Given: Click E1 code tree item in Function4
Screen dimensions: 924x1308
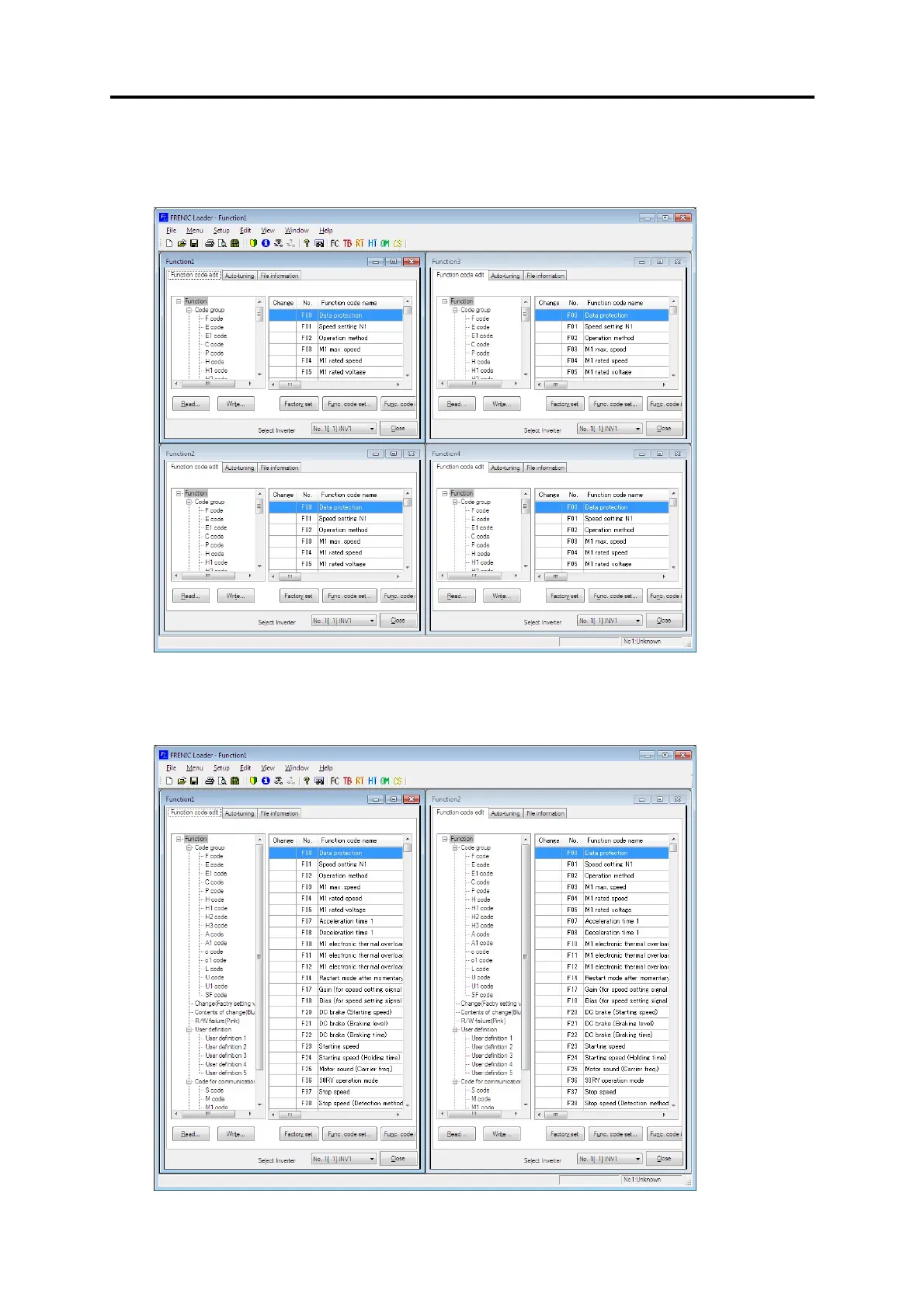Looking at the screenshot, I should (481, 527).
